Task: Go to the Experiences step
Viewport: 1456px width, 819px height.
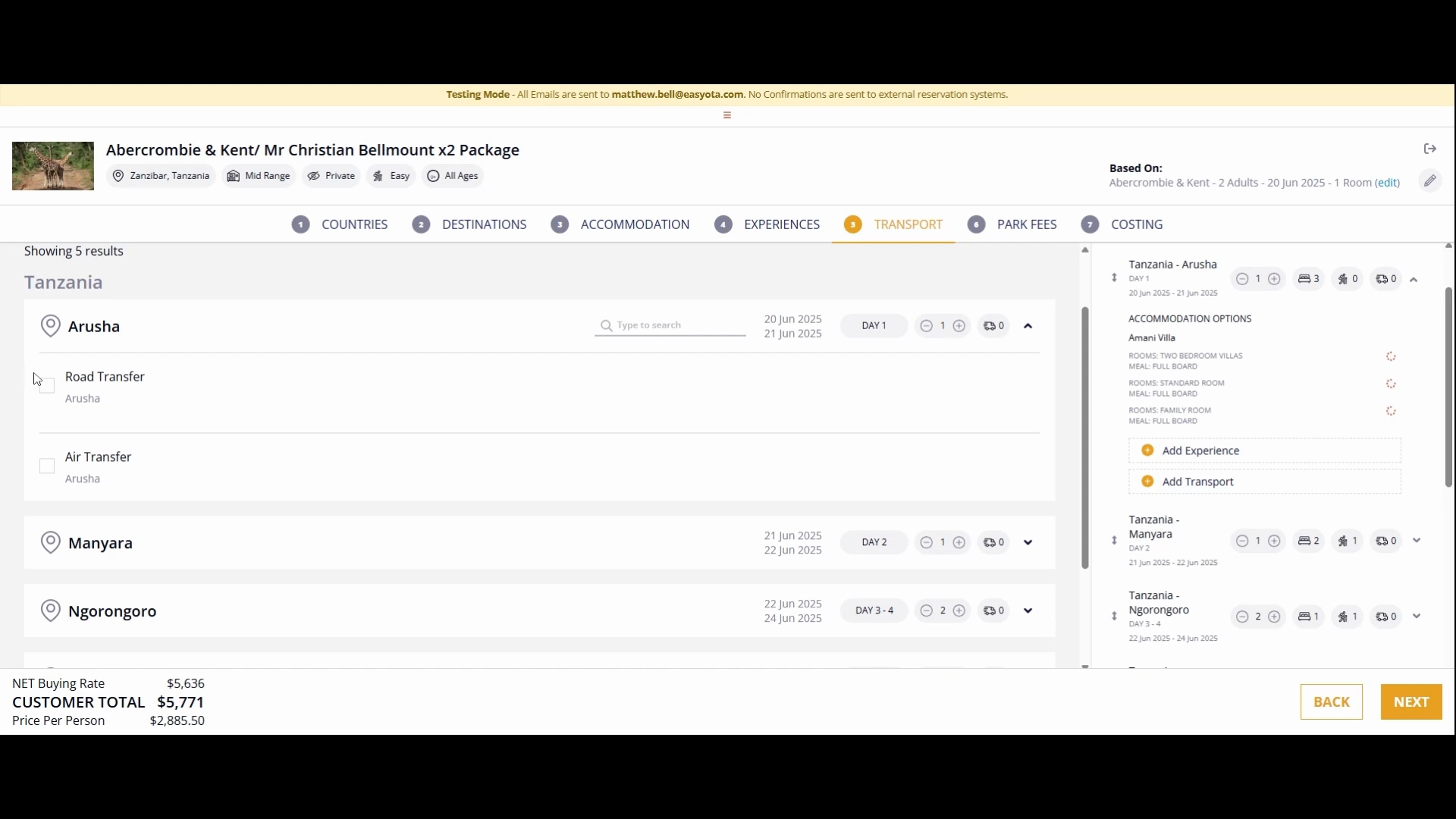Action: (x=767, y=224)
